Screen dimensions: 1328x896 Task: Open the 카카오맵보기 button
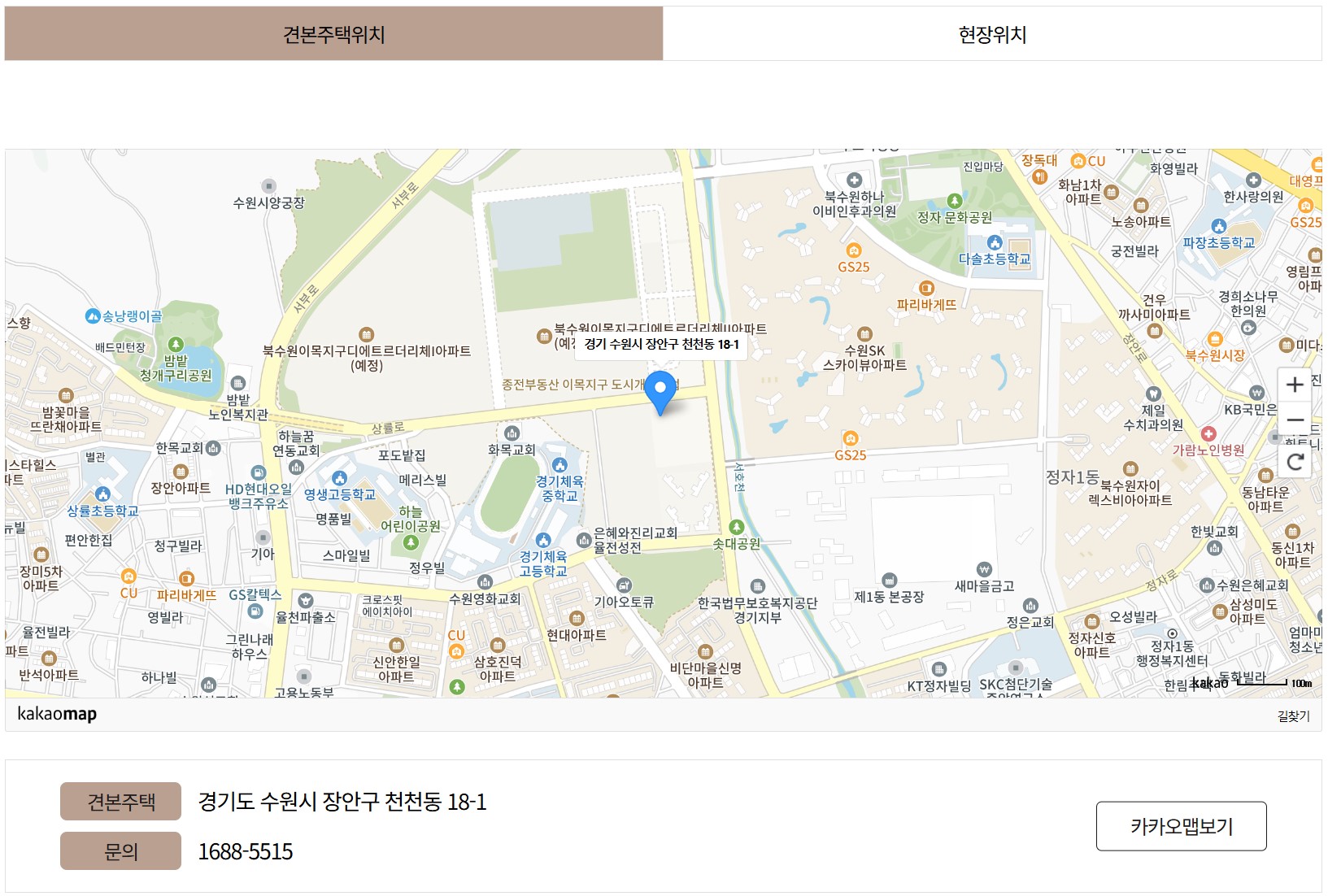tap(1181, 826)
